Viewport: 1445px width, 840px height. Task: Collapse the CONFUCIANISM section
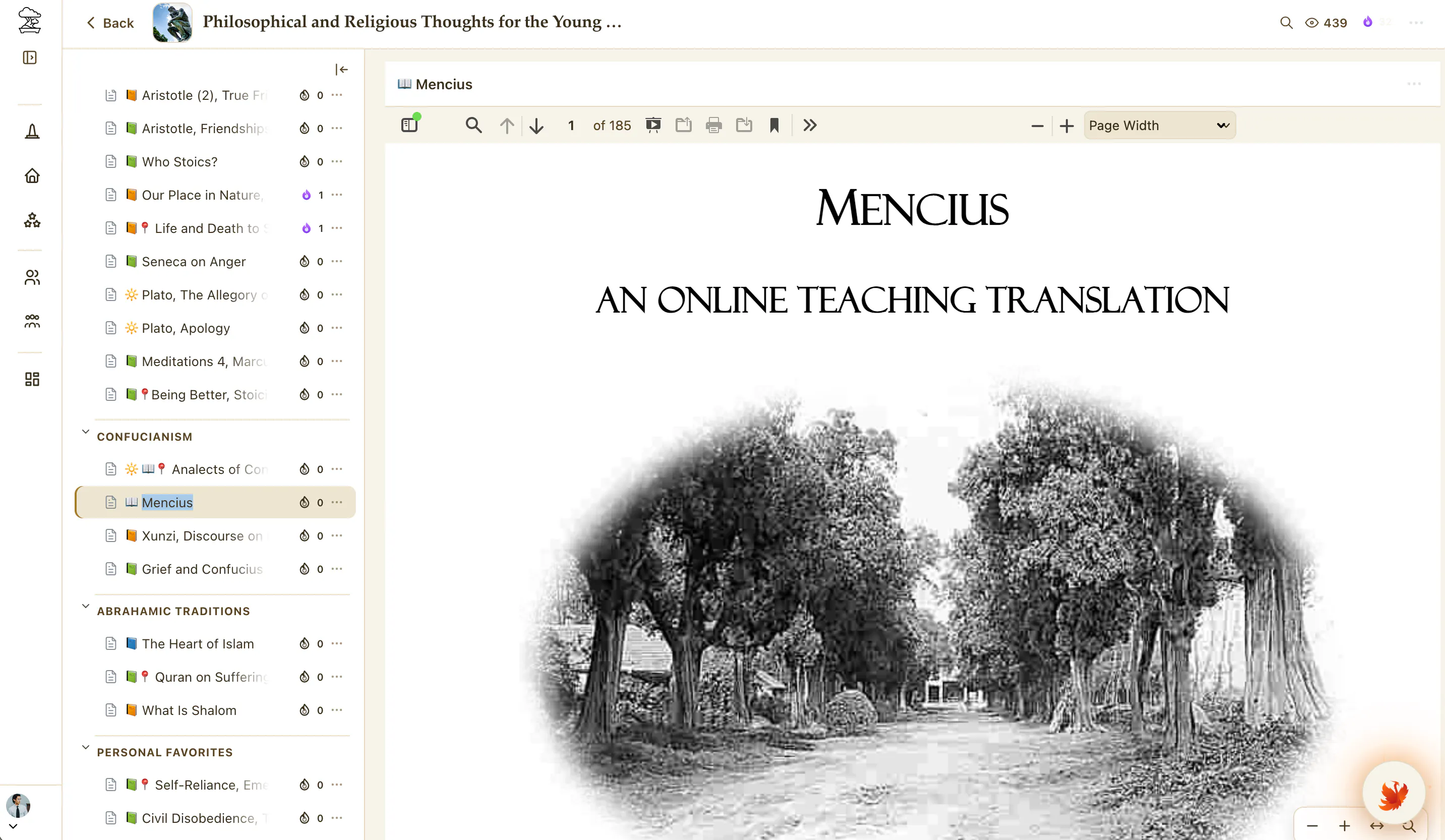tap(85, 431)
